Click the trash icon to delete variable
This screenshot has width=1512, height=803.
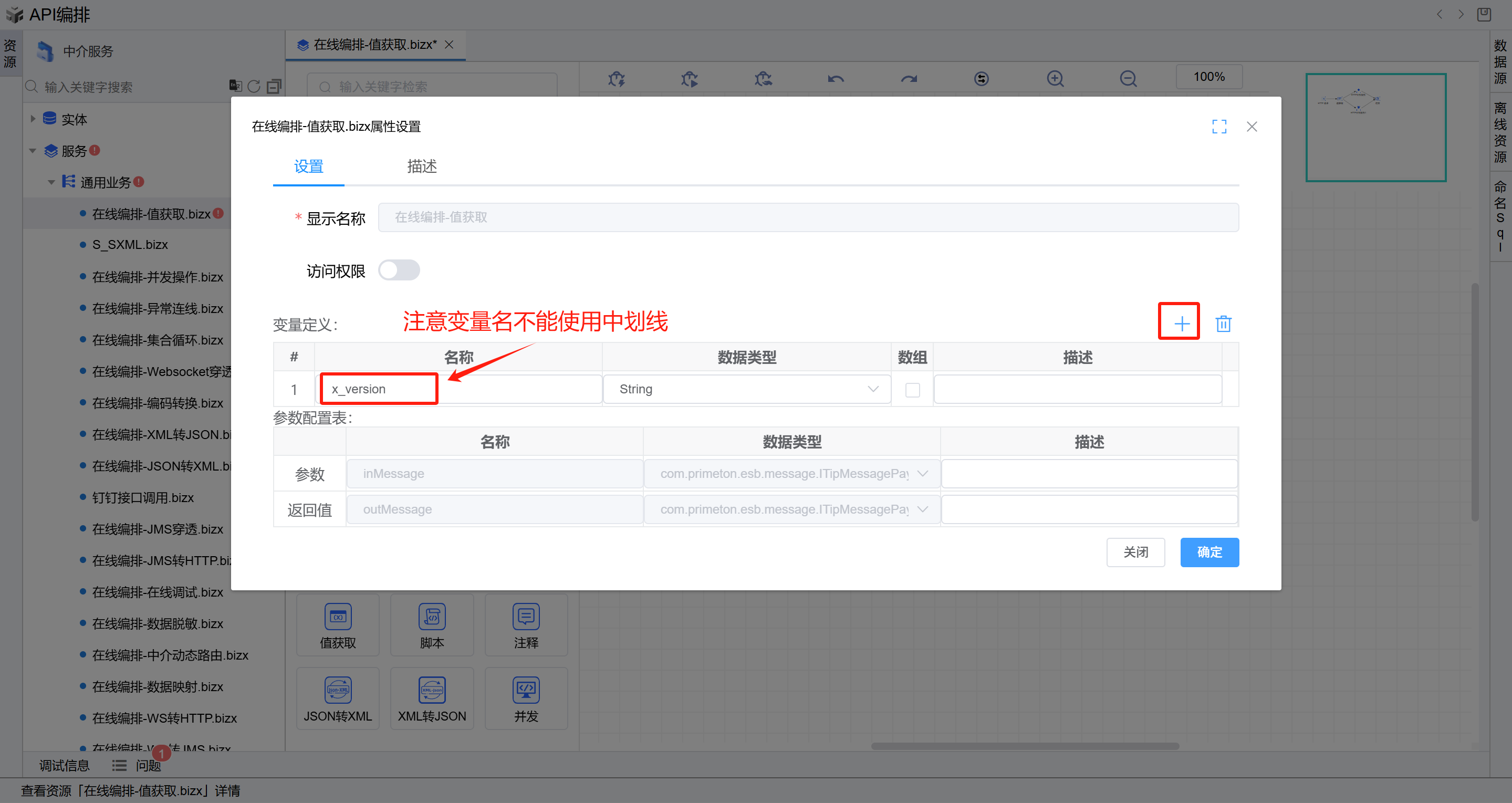(x=1223, y=324)
